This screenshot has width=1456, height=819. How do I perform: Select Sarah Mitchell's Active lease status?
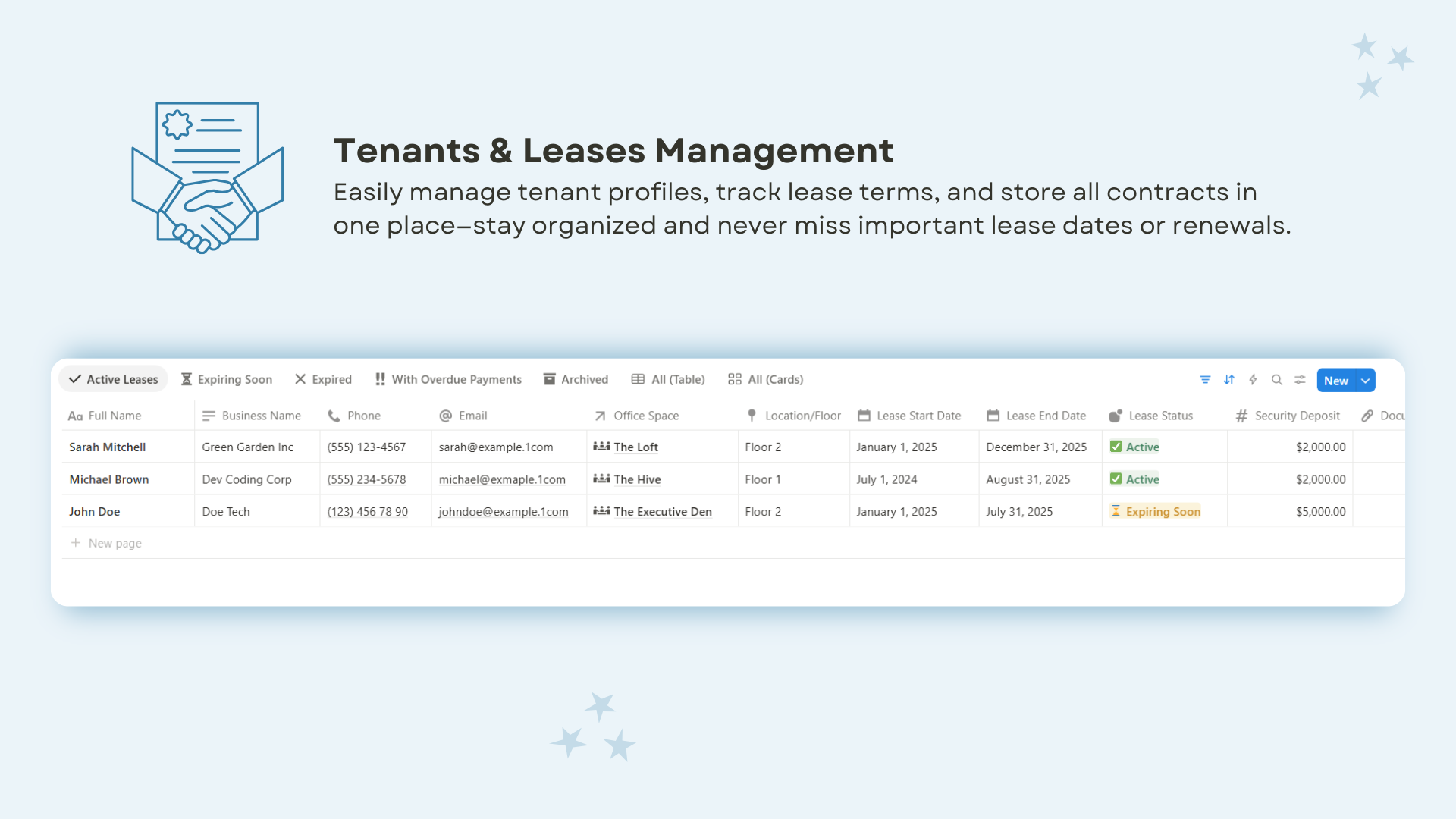pyautogui.click(x=1135, y=447)
